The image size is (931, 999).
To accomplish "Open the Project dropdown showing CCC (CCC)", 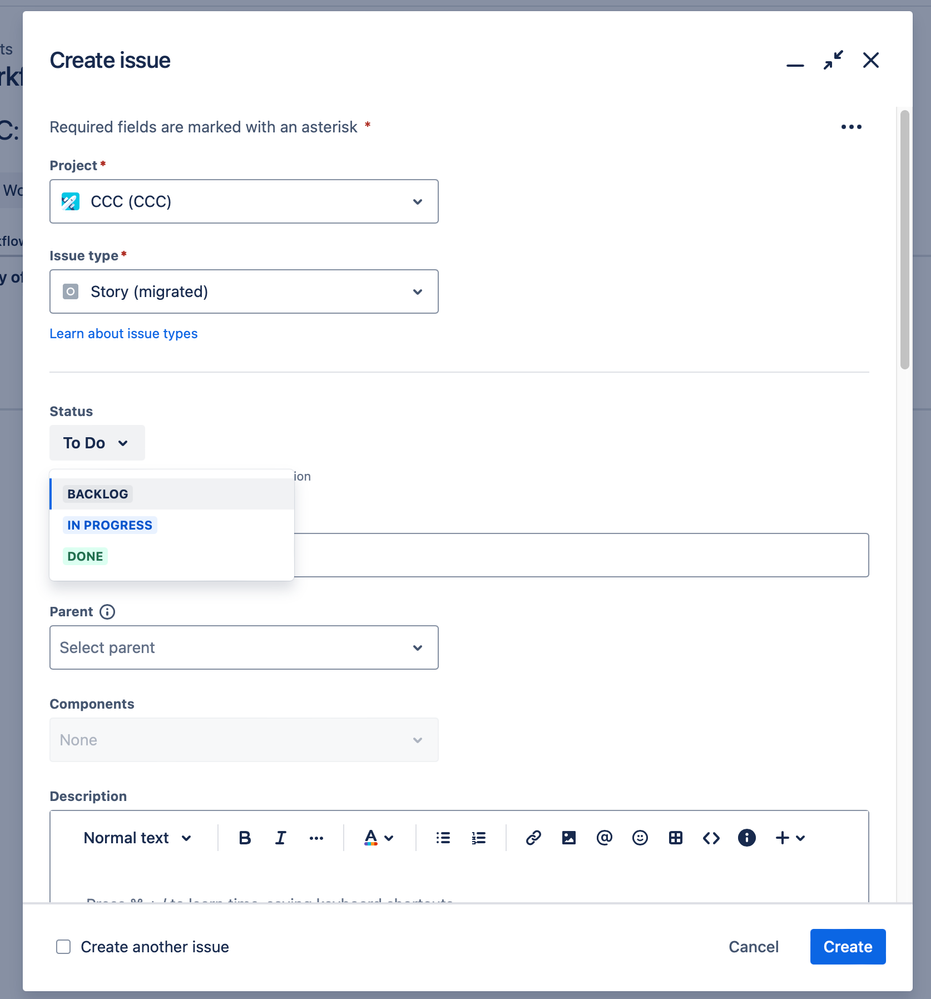I will click(x=244, y=201).
